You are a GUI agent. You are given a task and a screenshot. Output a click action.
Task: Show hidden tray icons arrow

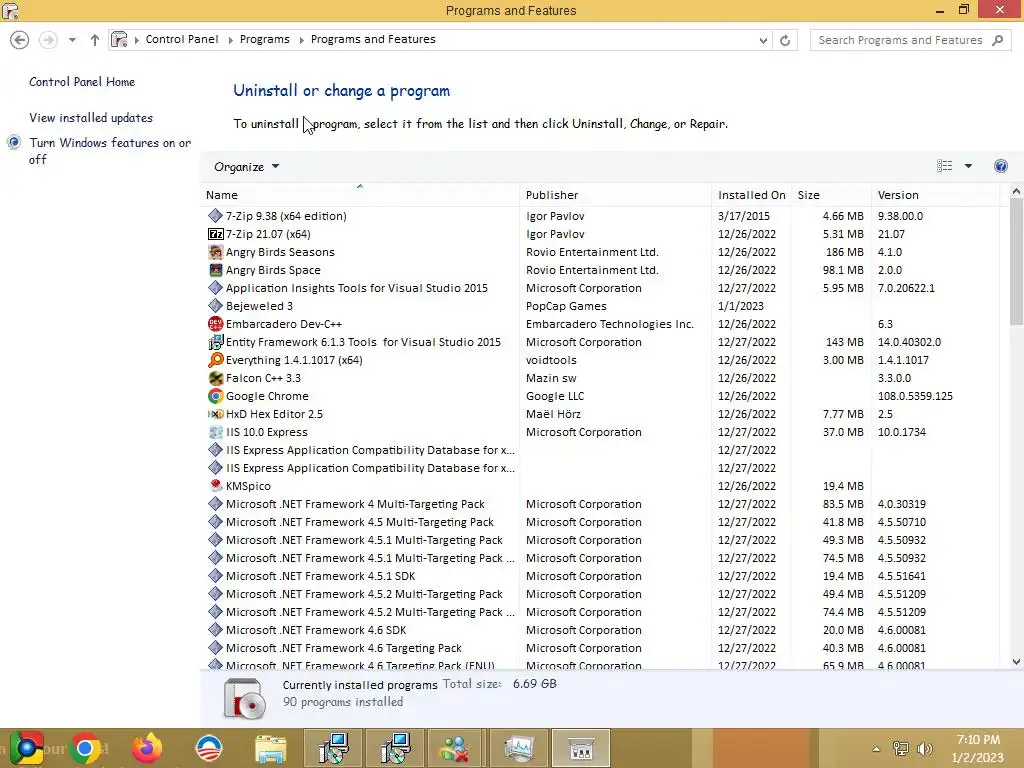876,749
